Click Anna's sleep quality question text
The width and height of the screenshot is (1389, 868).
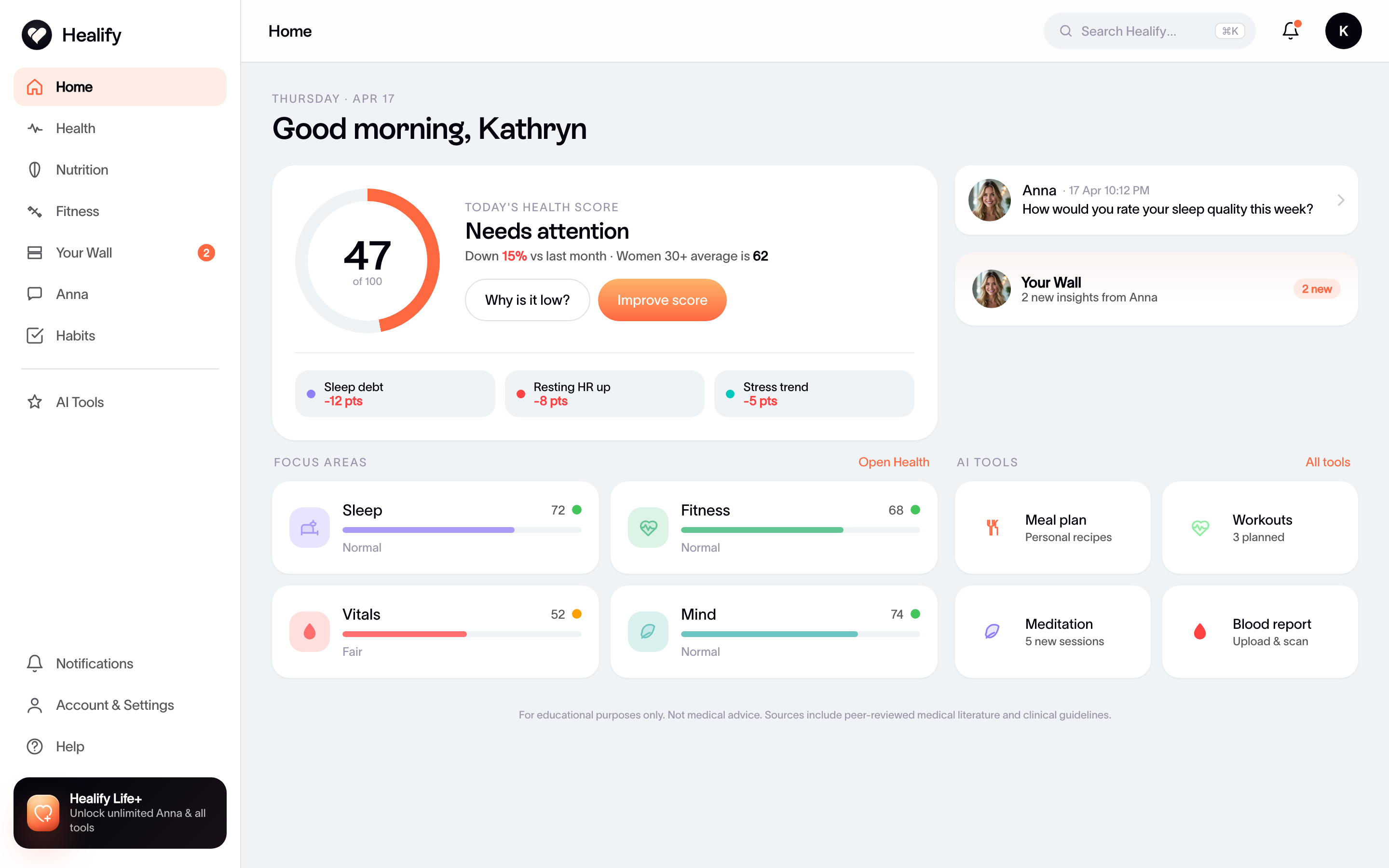(1168, 209)
